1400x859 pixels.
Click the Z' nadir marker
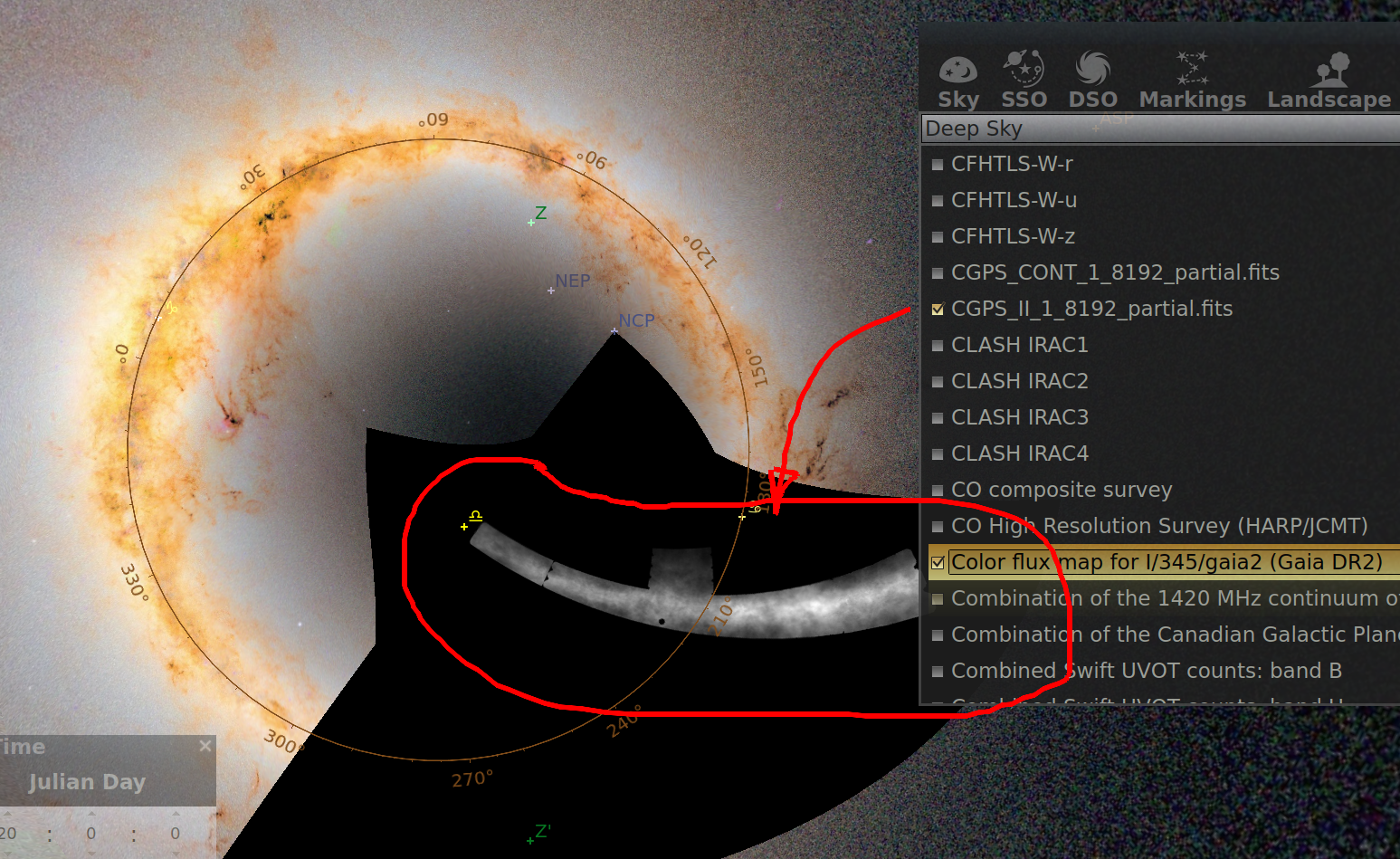(x=530, y=841)
